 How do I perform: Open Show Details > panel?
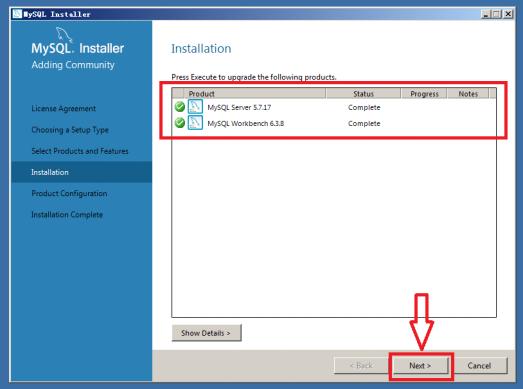coord(206,333)
